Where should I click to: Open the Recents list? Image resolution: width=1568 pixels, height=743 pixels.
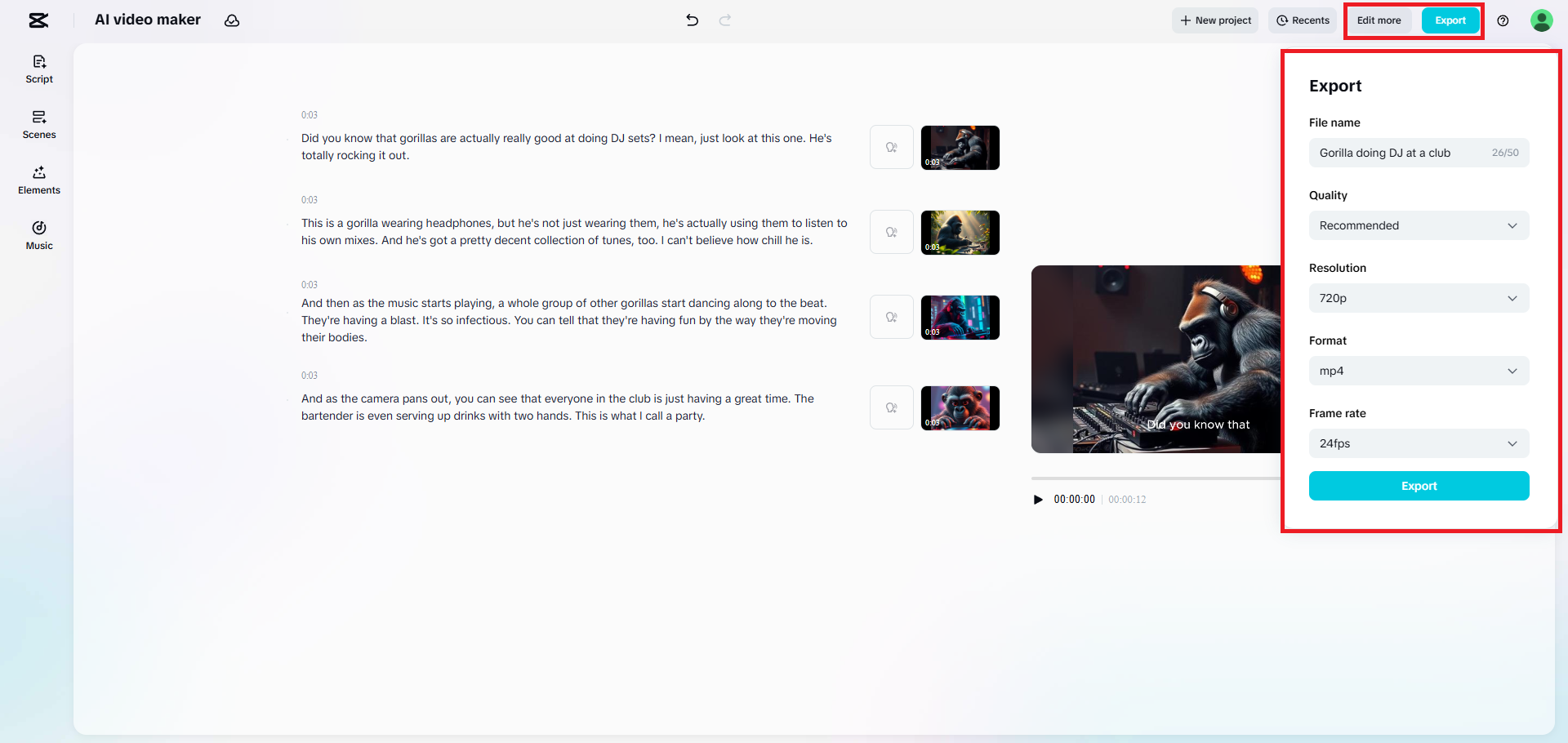(1302, 20)
